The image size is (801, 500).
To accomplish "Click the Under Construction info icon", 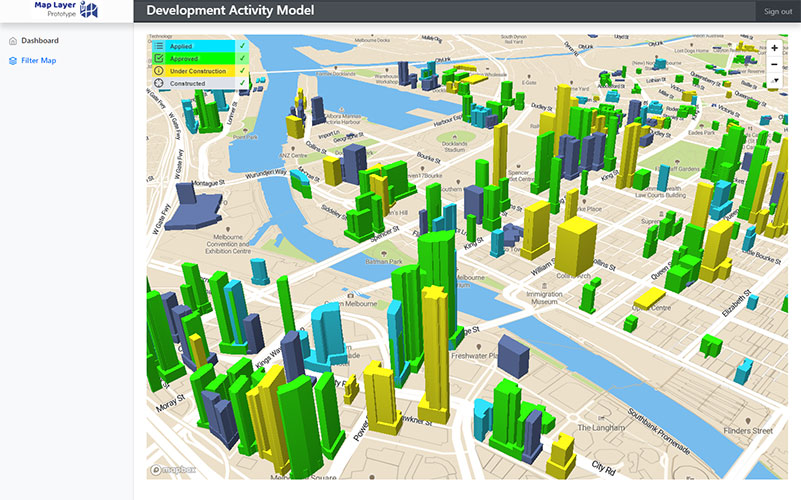I will [x=159, y=71].
